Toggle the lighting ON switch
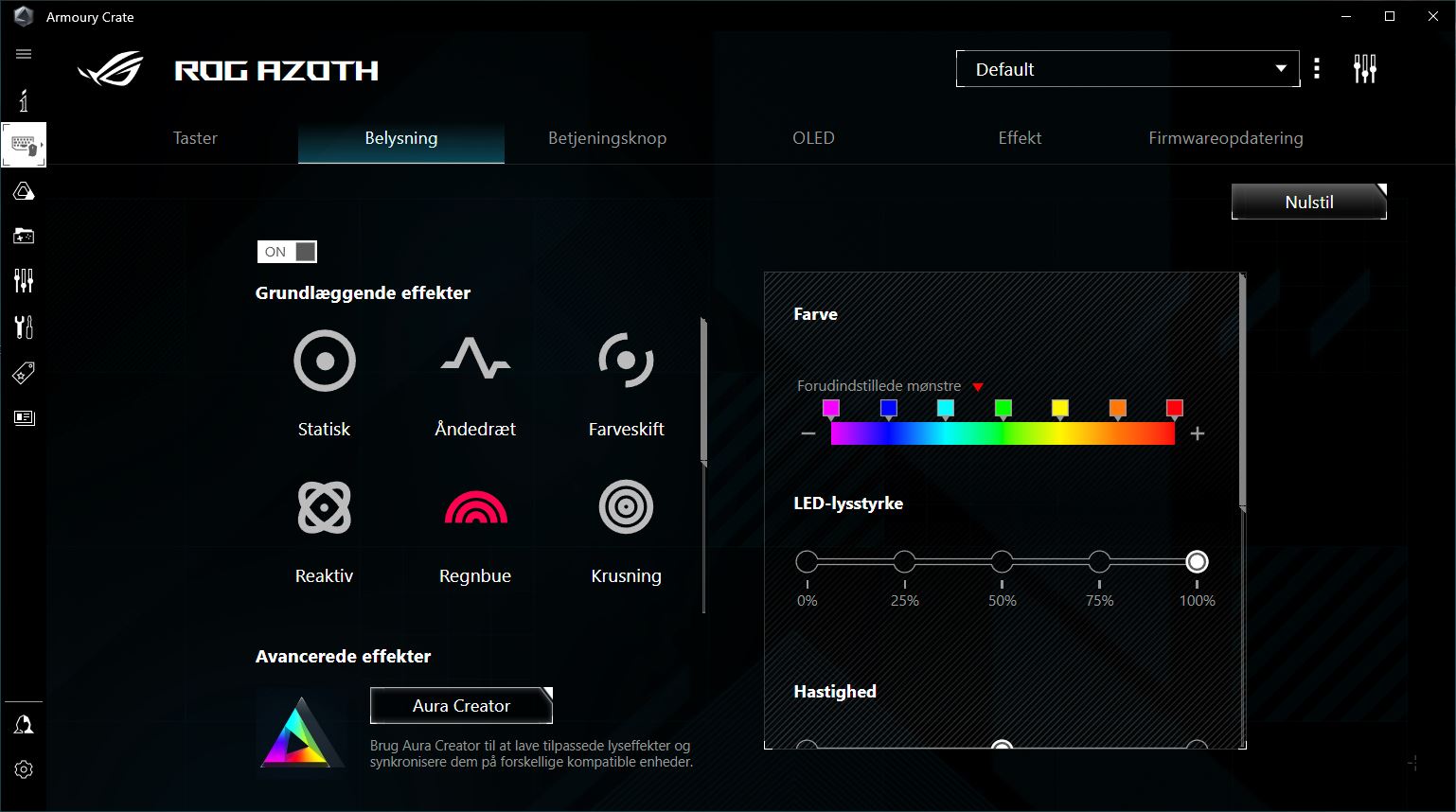The width and height of the screenshot is (1456, 812). coord(287,252)
